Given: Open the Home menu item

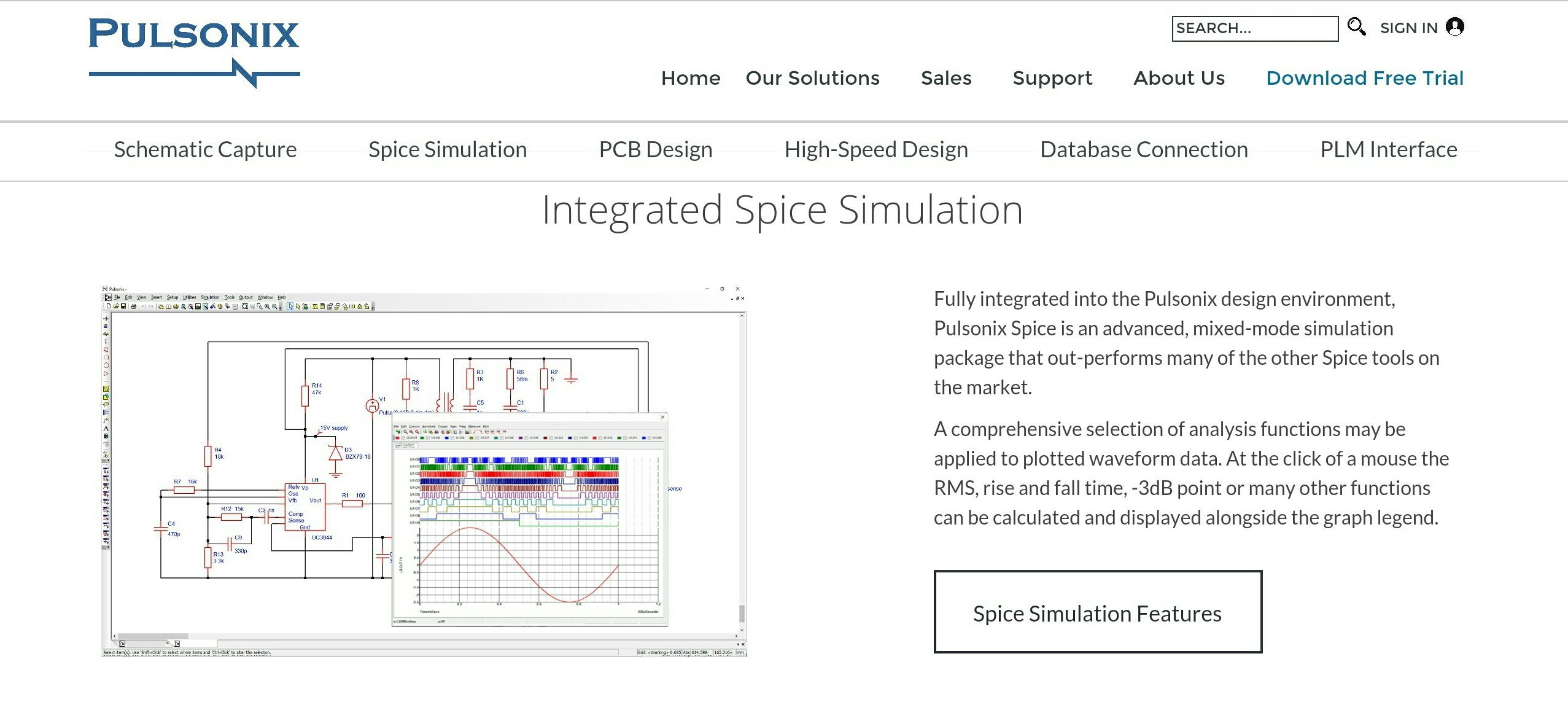Looking at the screenshot, I should point(691,79).
